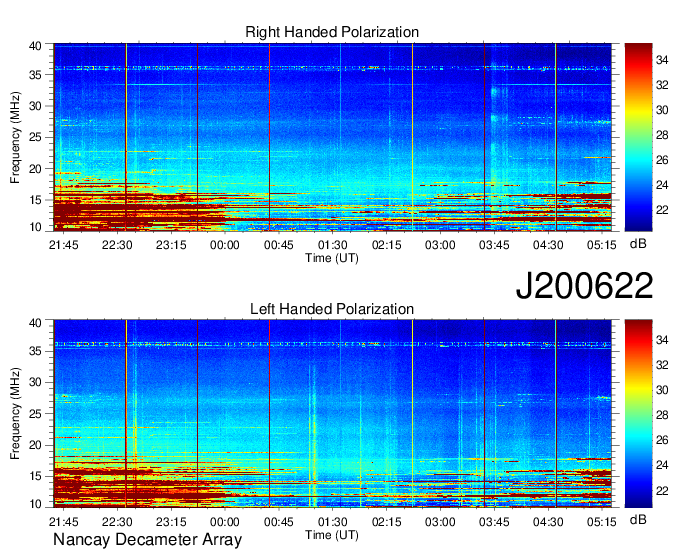Click the 30 MHz tick of the bottom plot

pos(35,382)
